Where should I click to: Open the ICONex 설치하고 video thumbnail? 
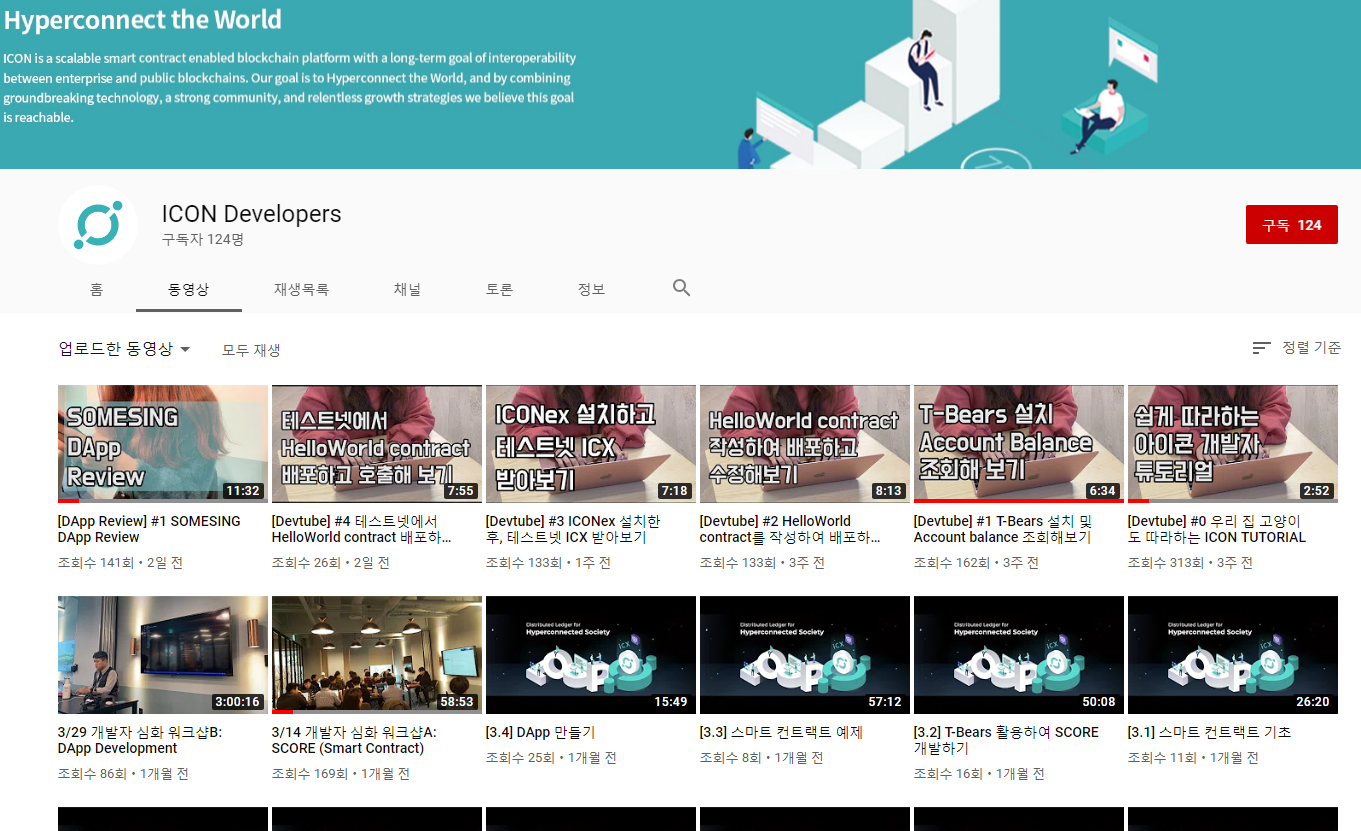pyautogui.click(x=591, y=444)
